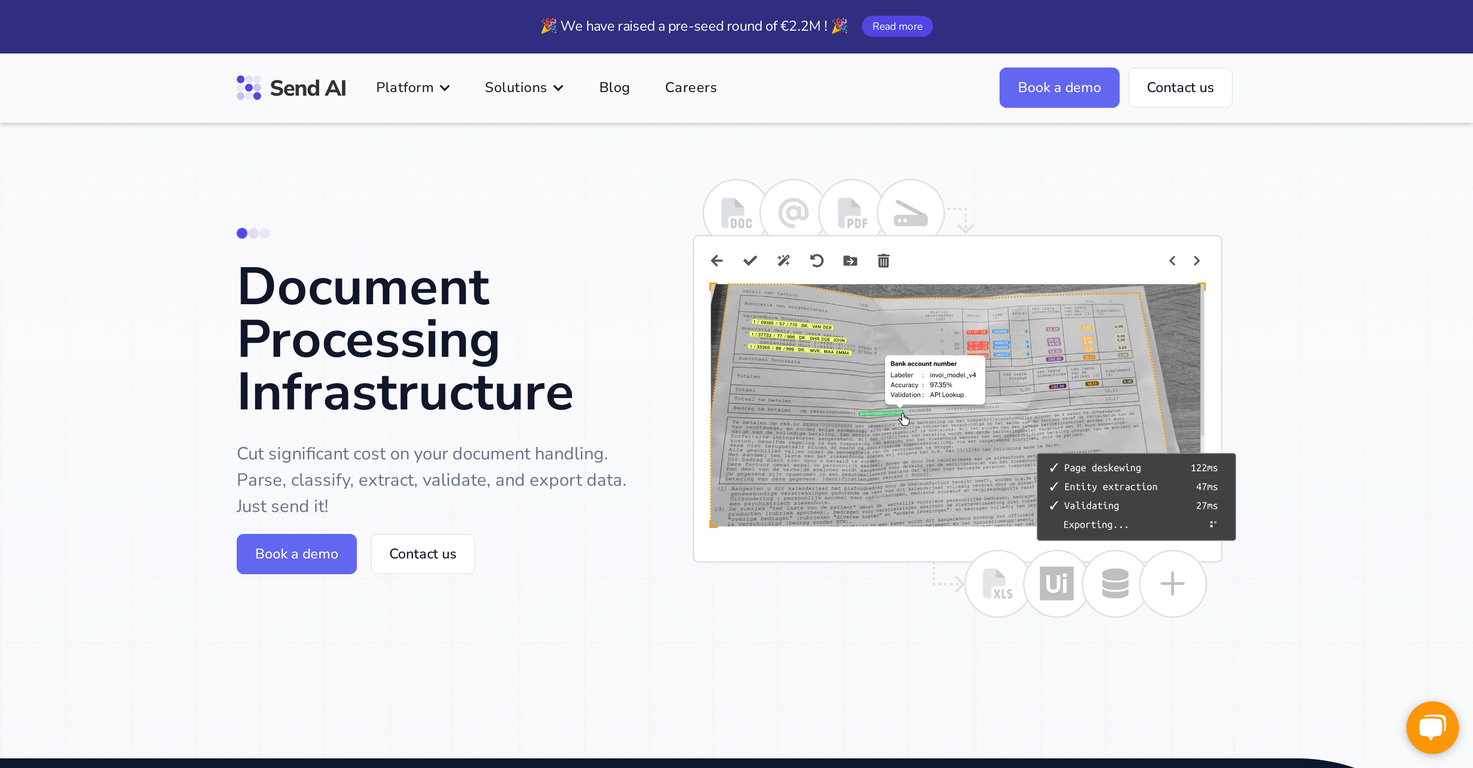
Task: Click the scanner input icon
Action: coord(910,213)
